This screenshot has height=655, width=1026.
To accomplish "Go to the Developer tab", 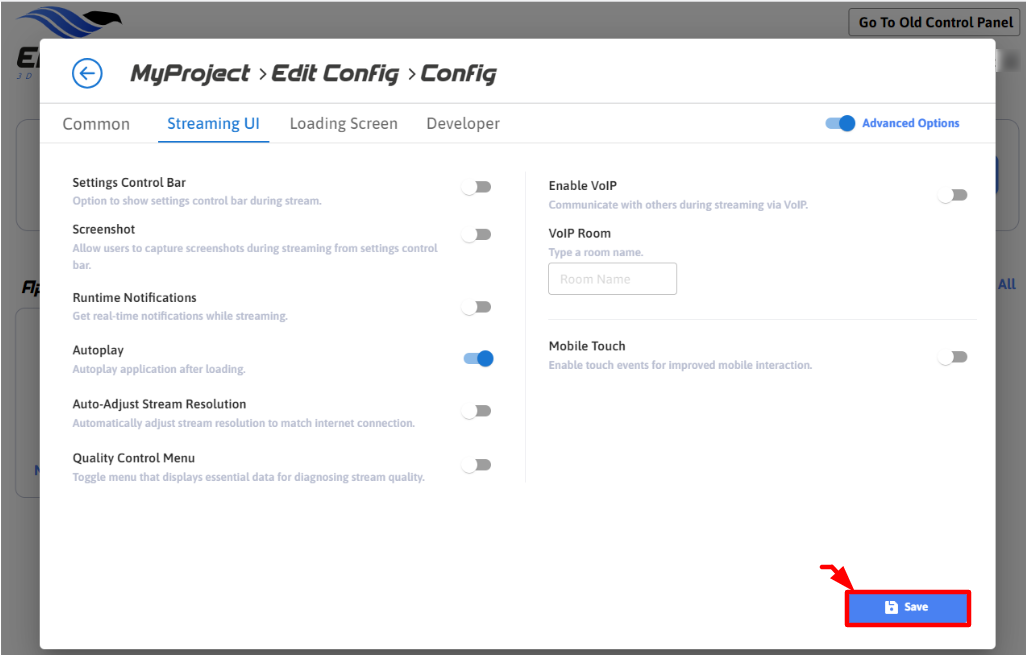I will (463, 124).
